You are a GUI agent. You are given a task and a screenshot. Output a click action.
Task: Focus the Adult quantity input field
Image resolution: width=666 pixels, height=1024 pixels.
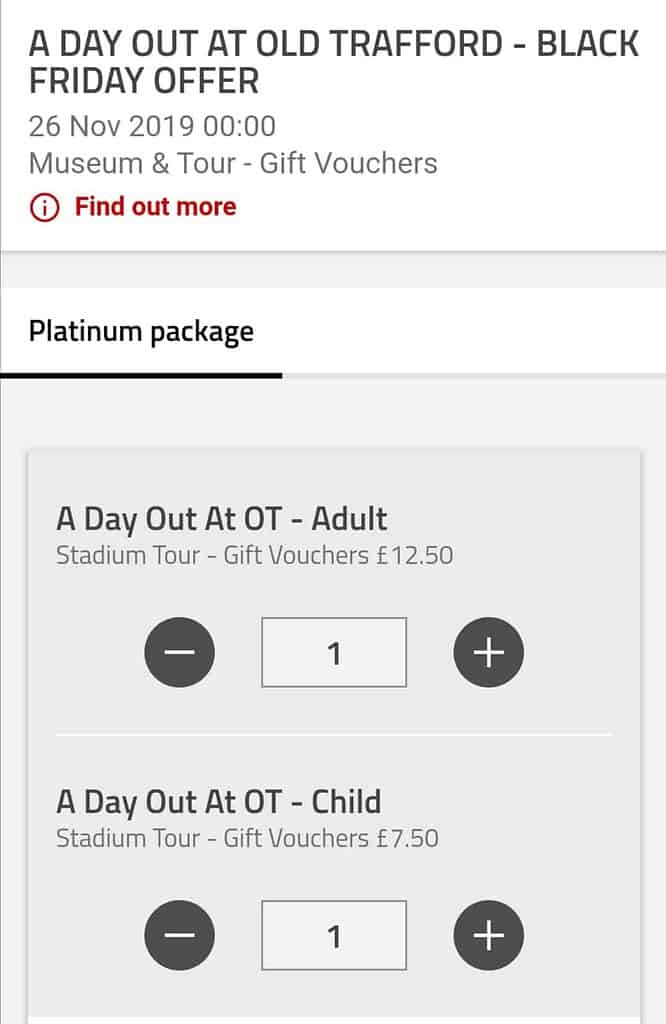334,652
